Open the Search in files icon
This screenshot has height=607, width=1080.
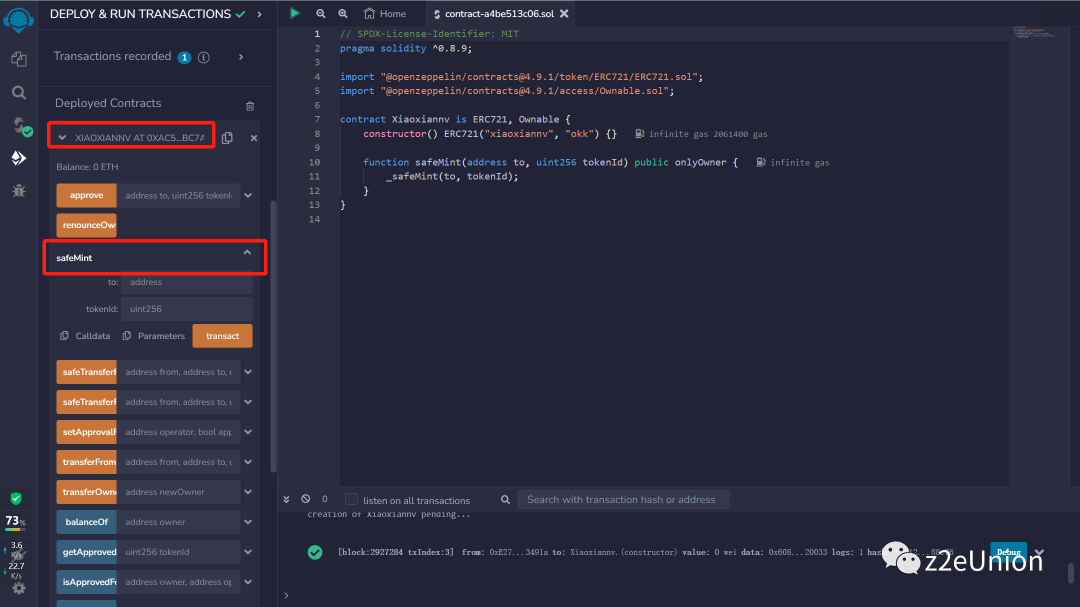[18, 92]
